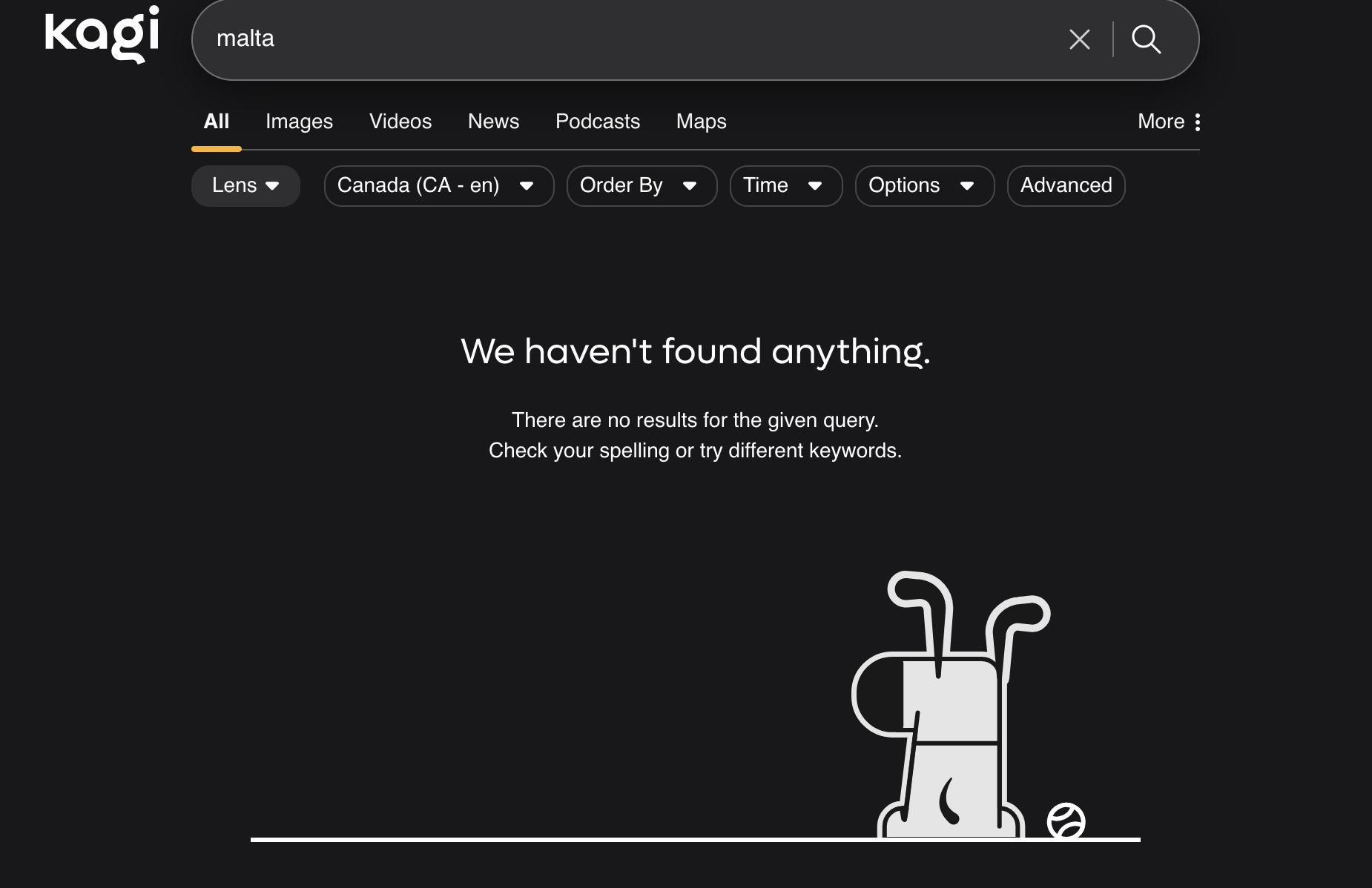
Task: Expand the Order By dropdown
Action: point(642,185)
